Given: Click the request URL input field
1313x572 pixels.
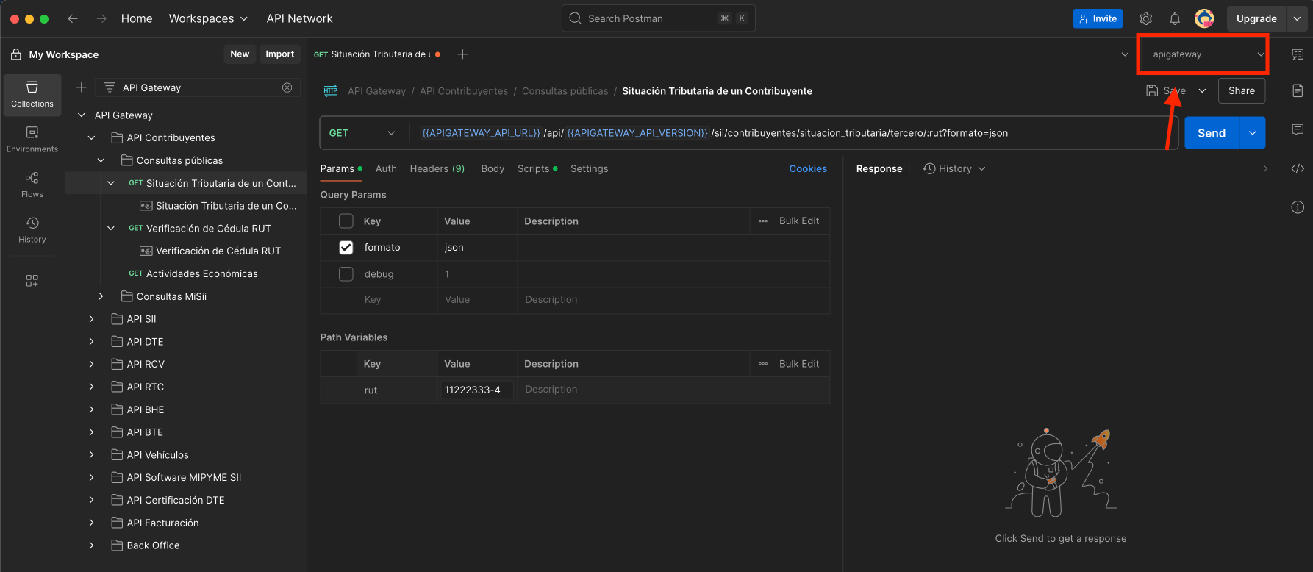Looking at the screenshot, I should point(794,133).
